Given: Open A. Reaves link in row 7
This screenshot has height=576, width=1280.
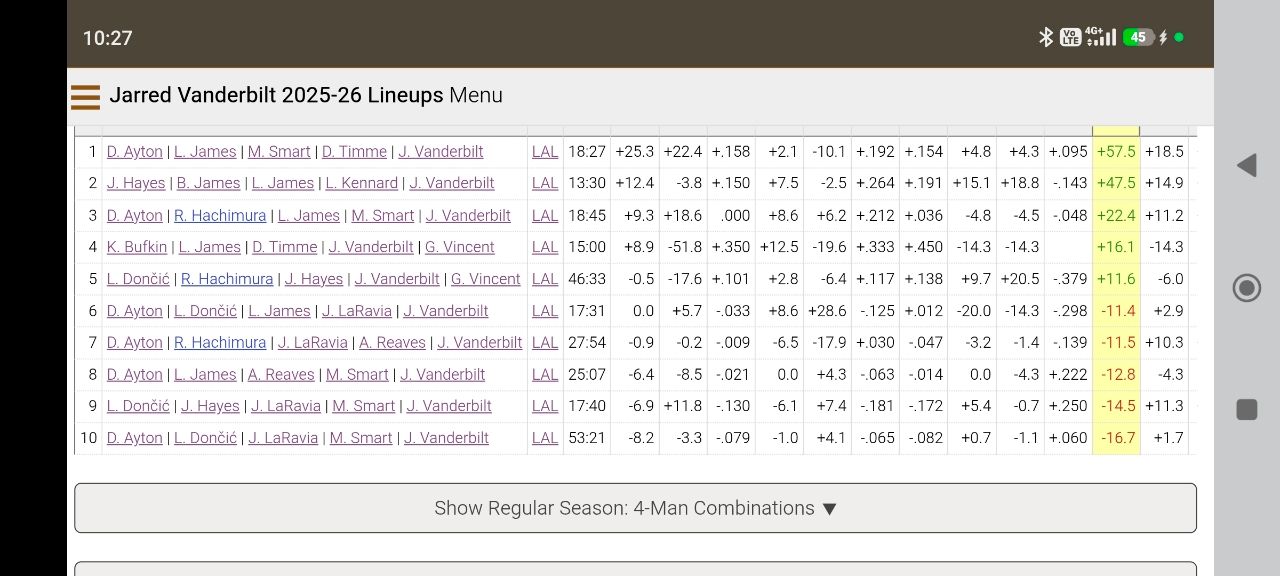Looking at the screenshot, I should point(392,342).
